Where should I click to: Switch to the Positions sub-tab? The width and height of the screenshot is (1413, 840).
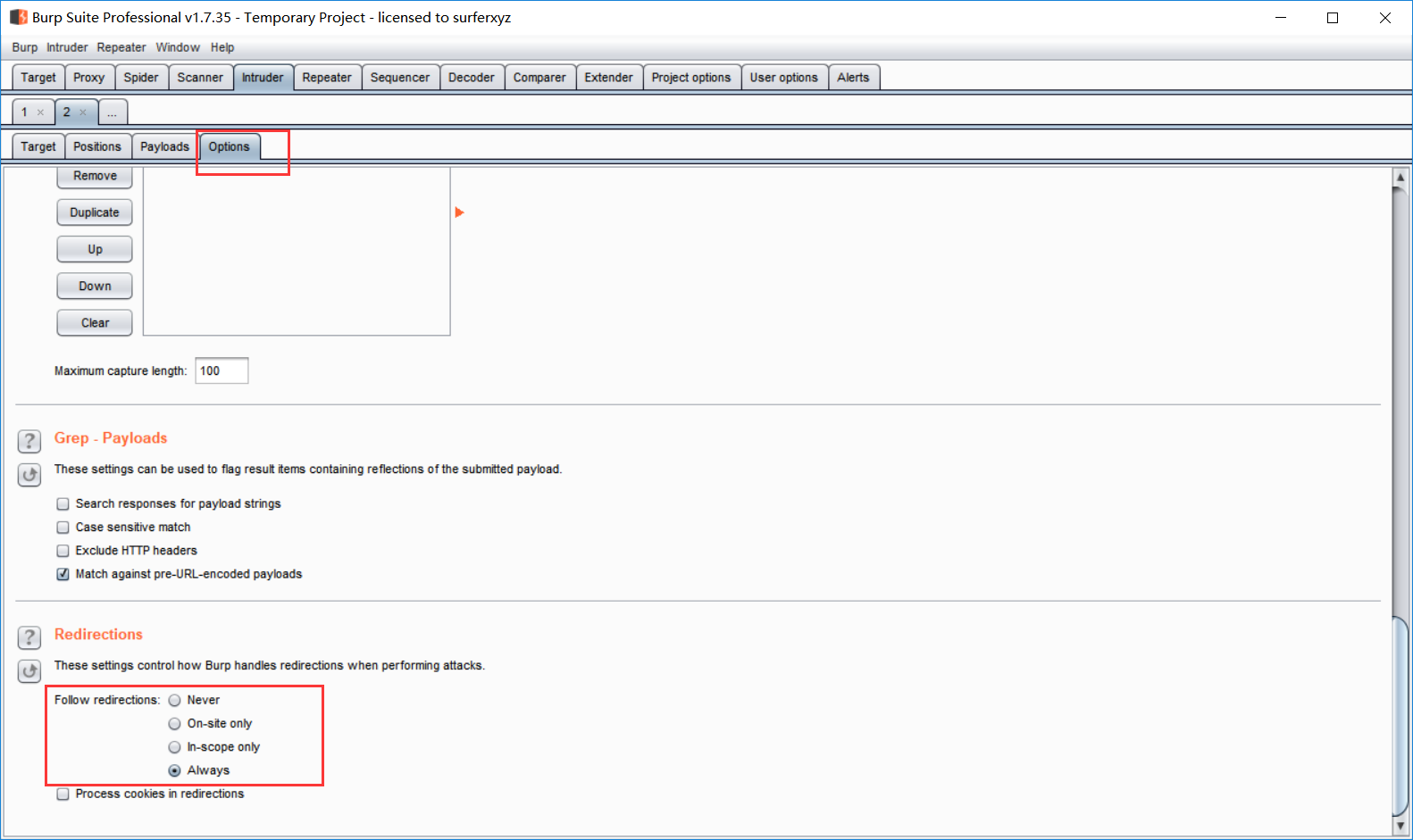tap(97, 146)
